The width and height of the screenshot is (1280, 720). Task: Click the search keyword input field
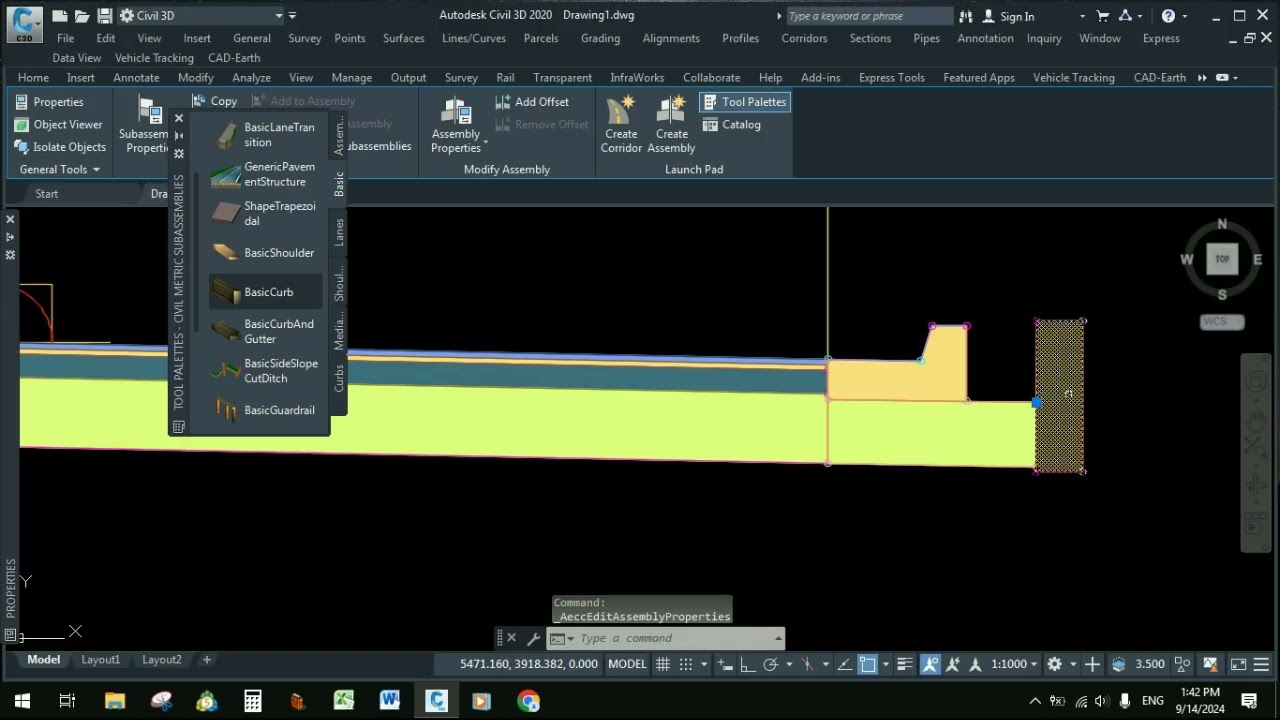[x=868, y=16]
